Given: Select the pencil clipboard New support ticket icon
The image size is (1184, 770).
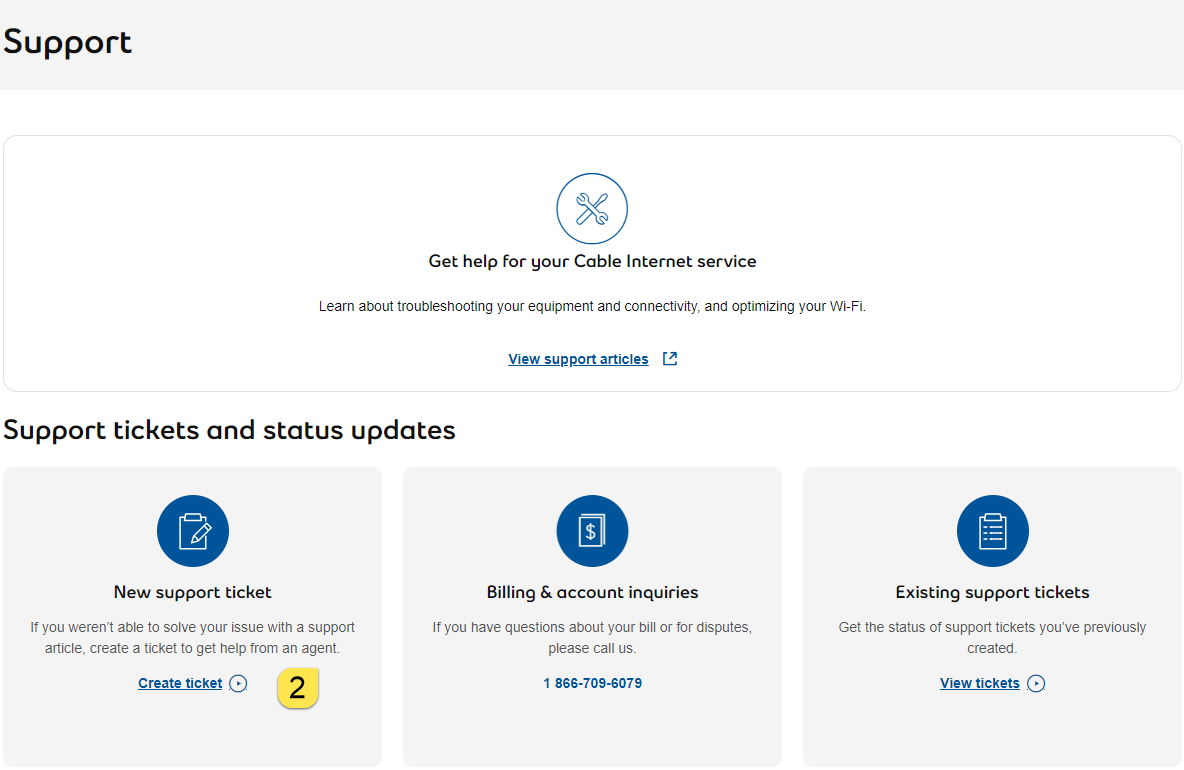Looking at the screenshot, I should click(x=192, y=530).
